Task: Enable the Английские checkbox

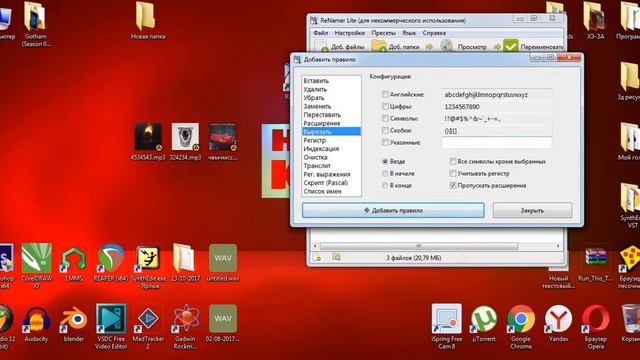Action: click(x=385, y=94)
